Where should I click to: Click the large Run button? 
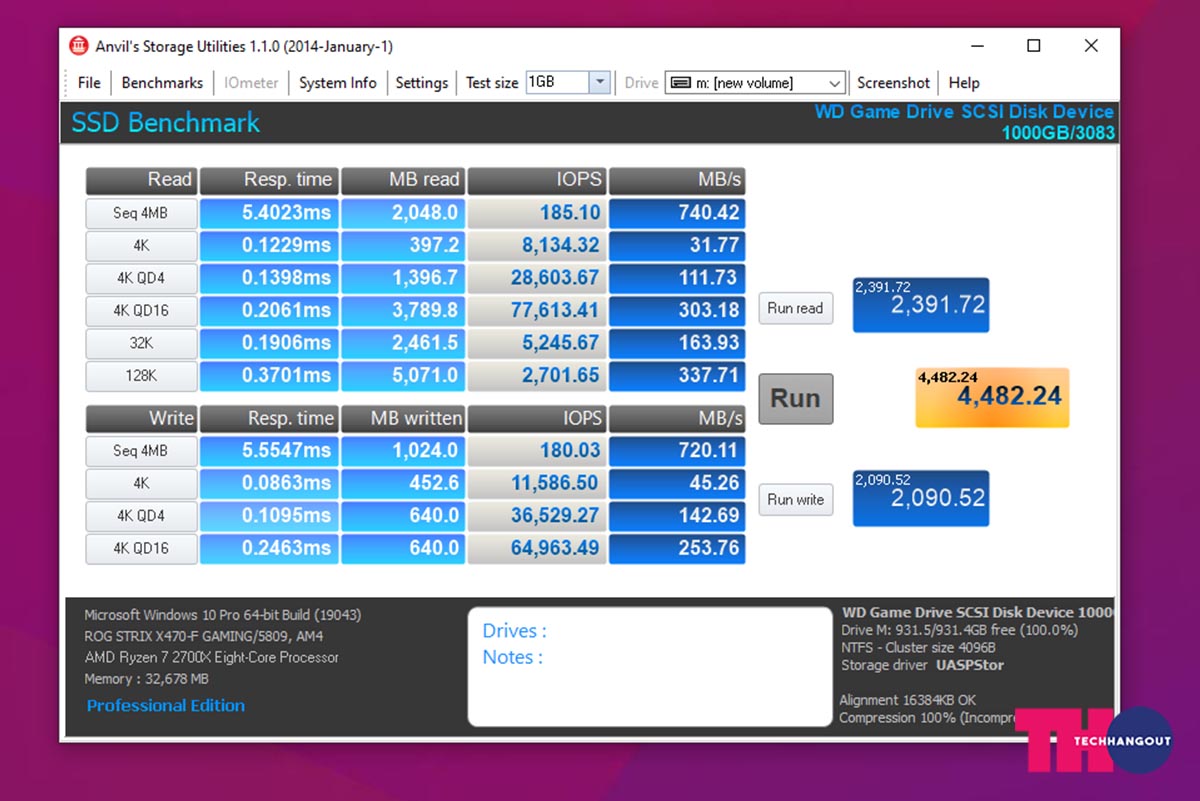pos(796,398)
